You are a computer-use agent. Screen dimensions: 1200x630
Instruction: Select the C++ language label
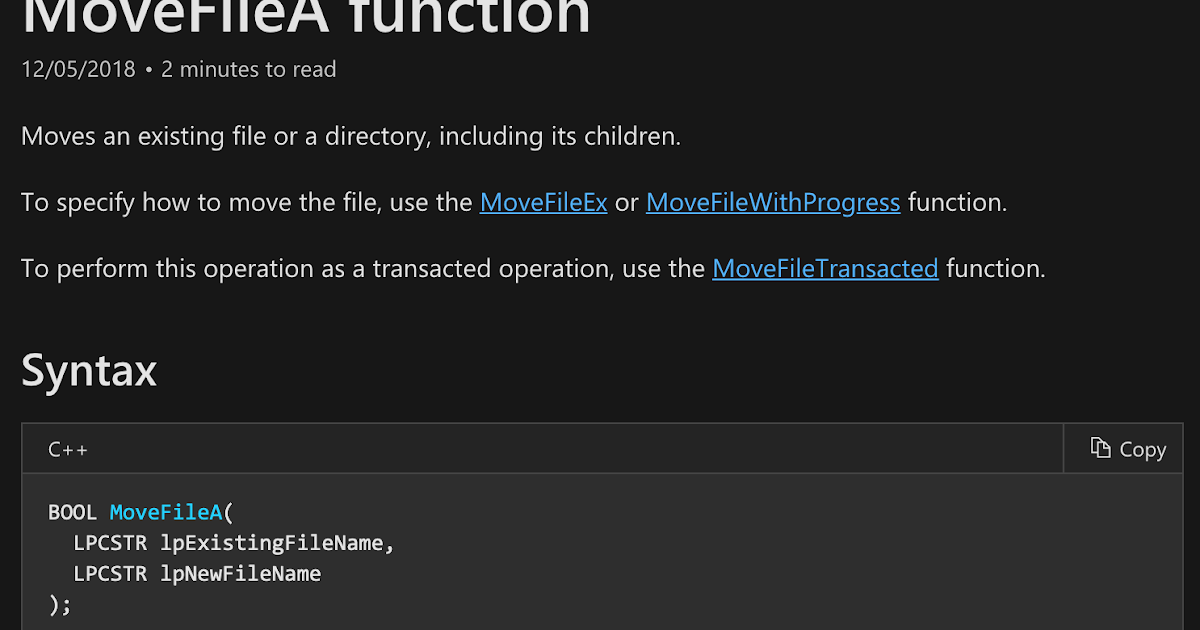[x=68, y=449]
